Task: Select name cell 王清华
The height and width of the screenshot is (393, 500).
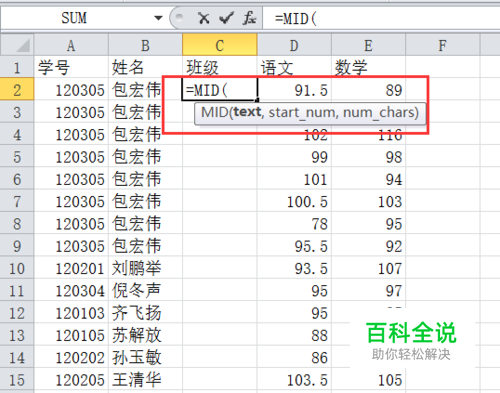Action: tap(145, 380)
